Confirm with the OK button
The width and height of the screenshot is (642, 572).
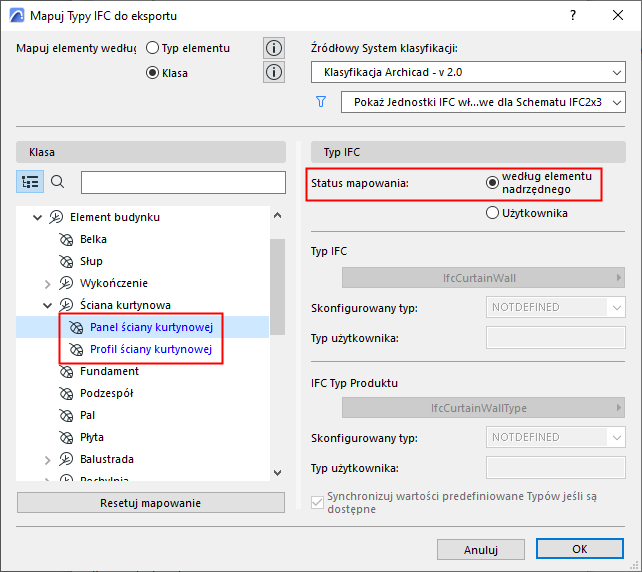click(580, 549)
